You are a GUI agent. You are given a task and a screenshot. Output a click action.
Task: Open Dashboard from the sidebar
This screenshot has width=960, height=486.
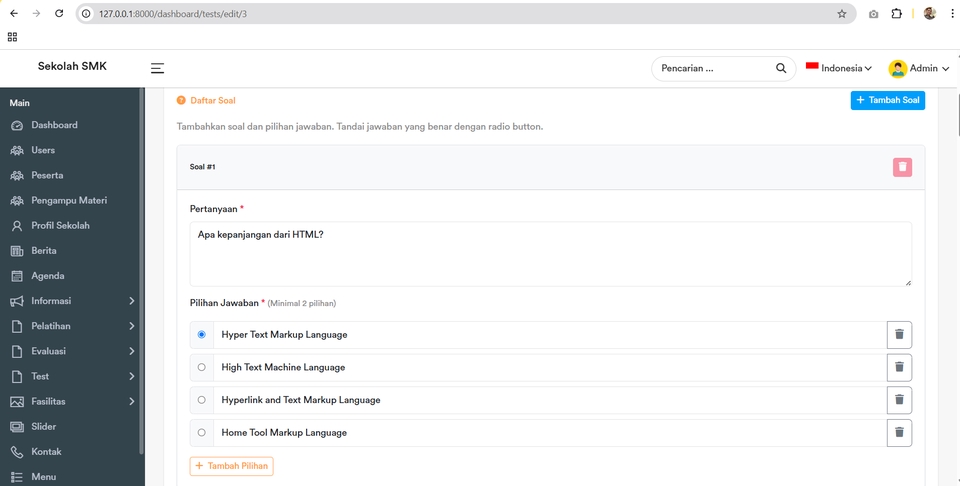coord(54,125)
